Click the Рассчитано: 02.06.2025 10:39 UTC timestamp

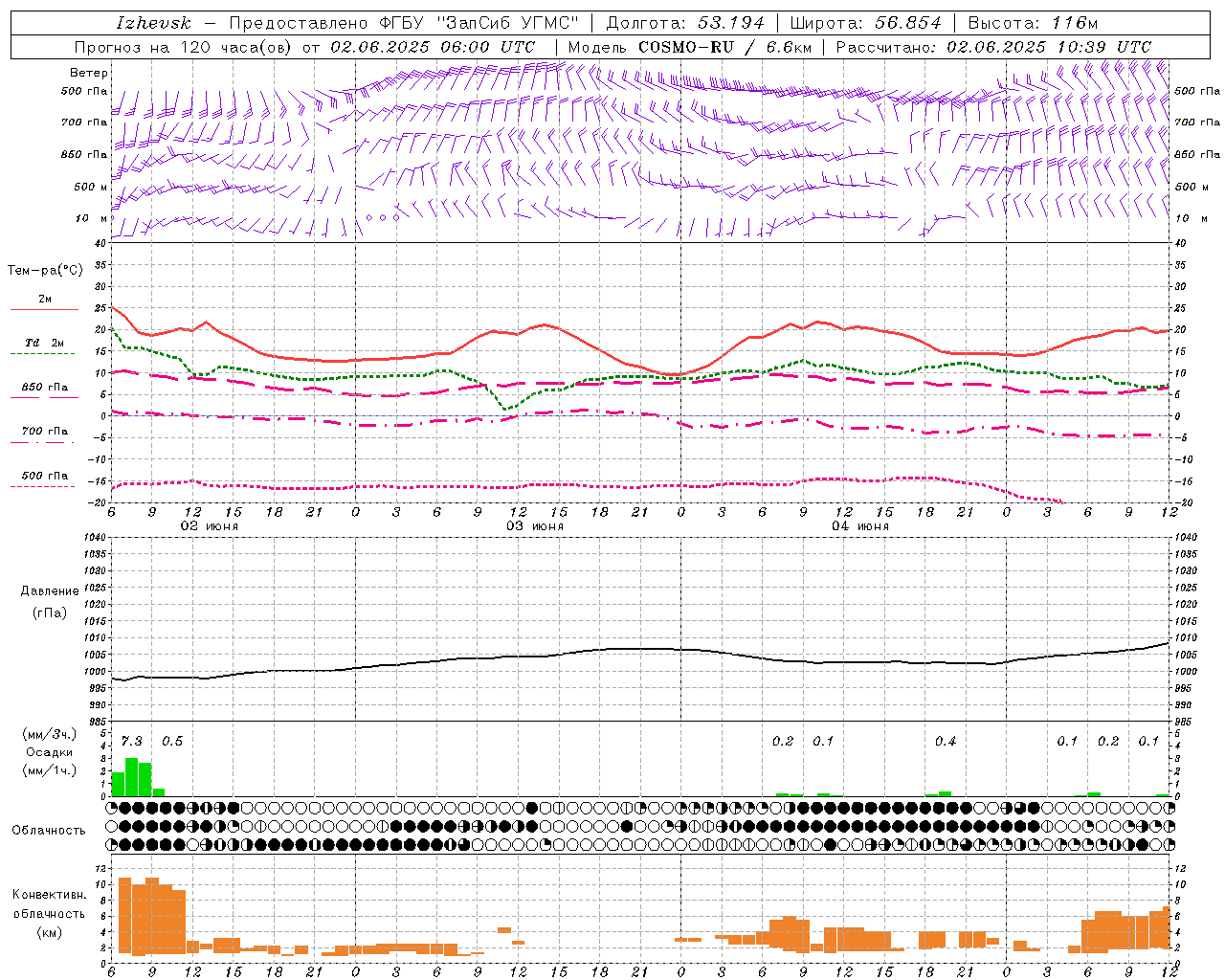click(993, 47)
